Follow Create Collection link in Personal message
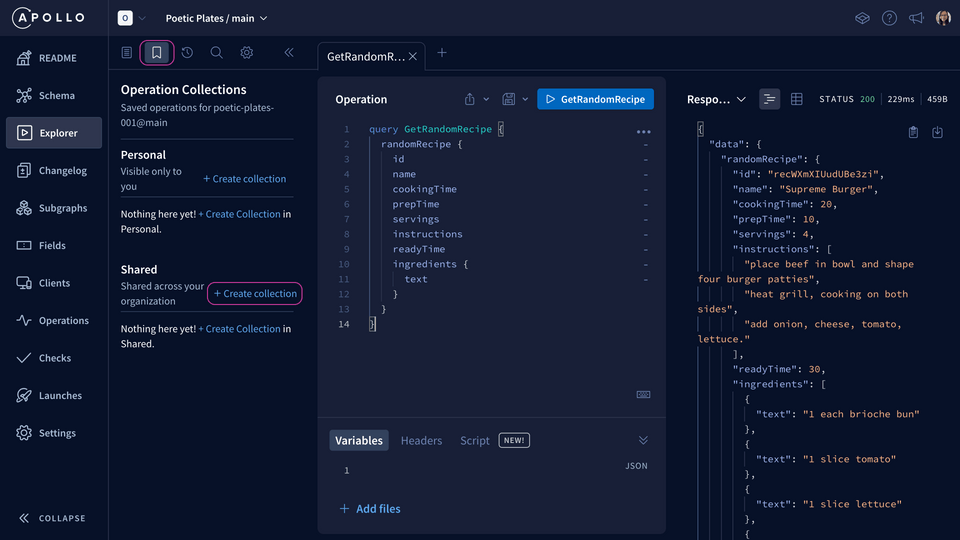960x540 pixels. pos(239,214)
